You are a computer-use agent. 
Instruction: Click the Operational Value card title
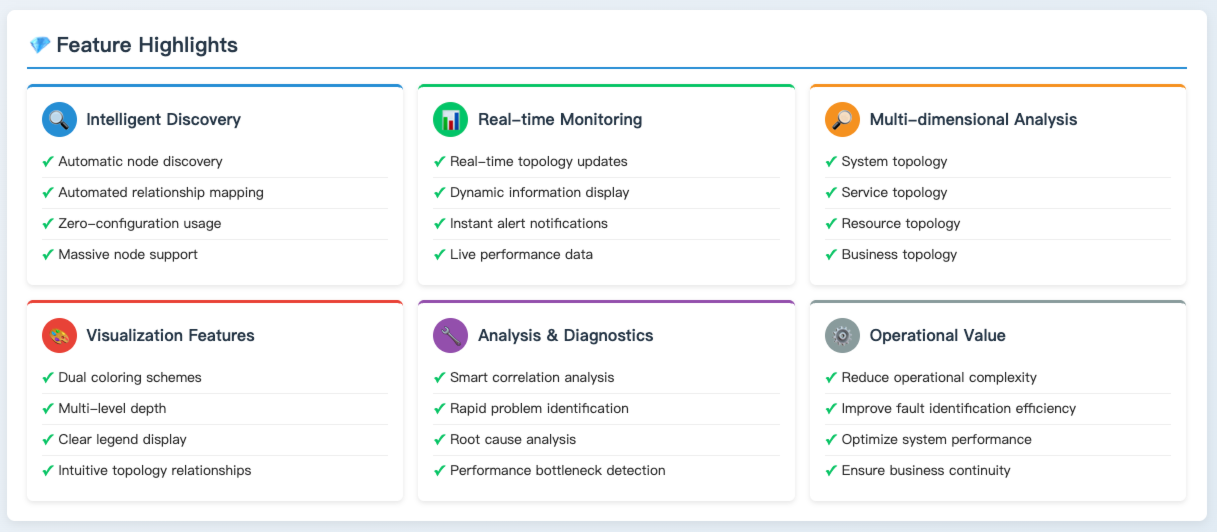click(937, 336)
